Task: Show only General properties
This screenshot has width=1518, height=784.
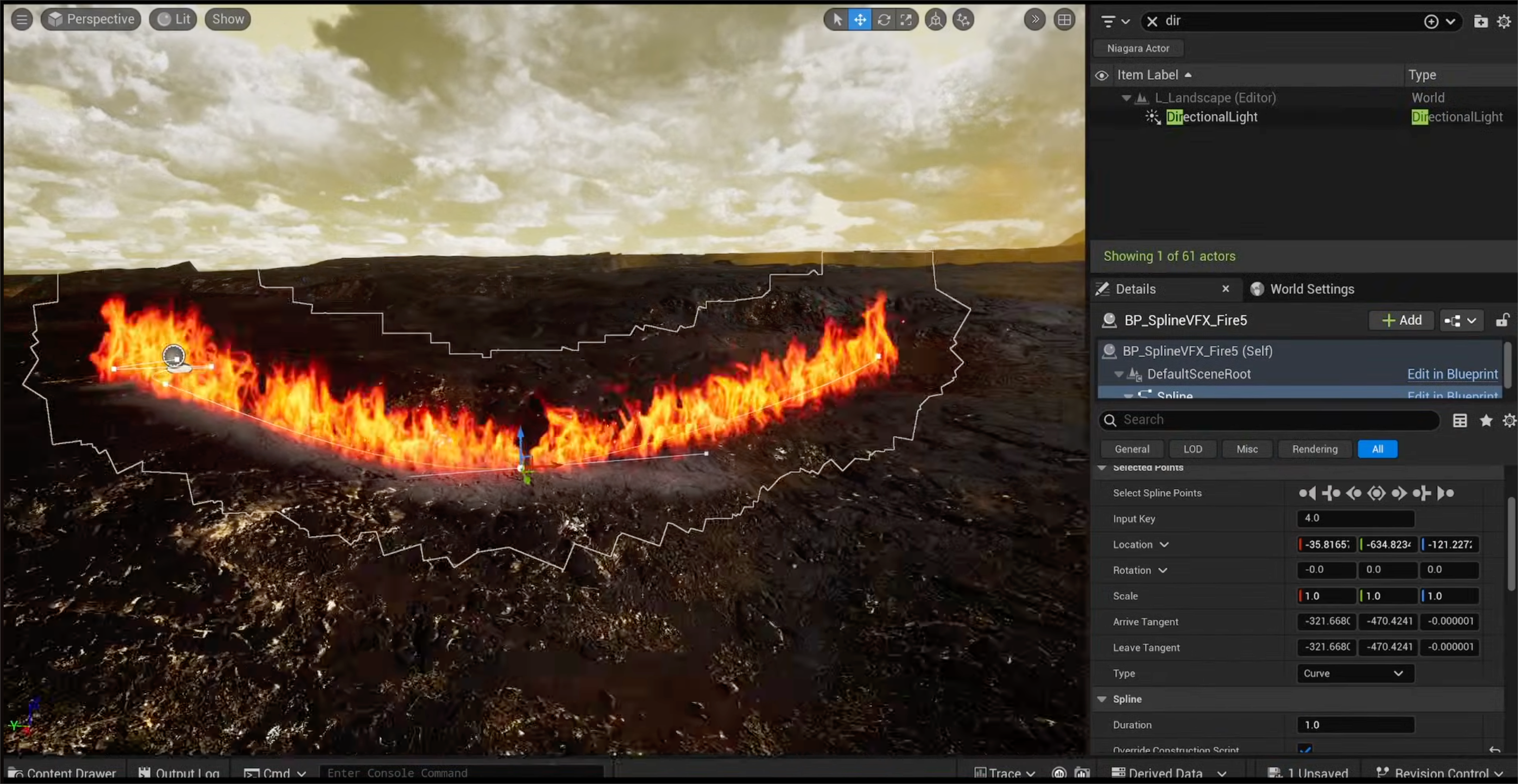Action: tap(1132, 449)
